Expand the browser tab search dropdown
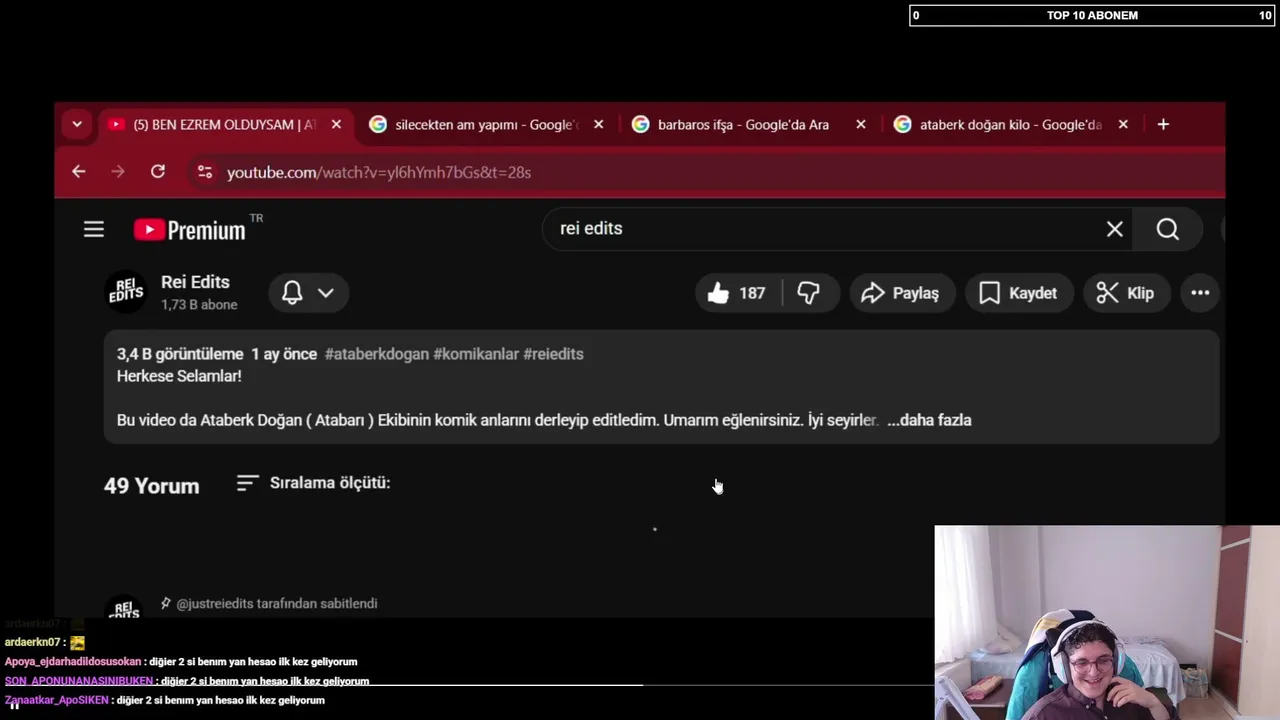Image resolution: width=1280 pixels, height=720 pixels. [77, 124]
